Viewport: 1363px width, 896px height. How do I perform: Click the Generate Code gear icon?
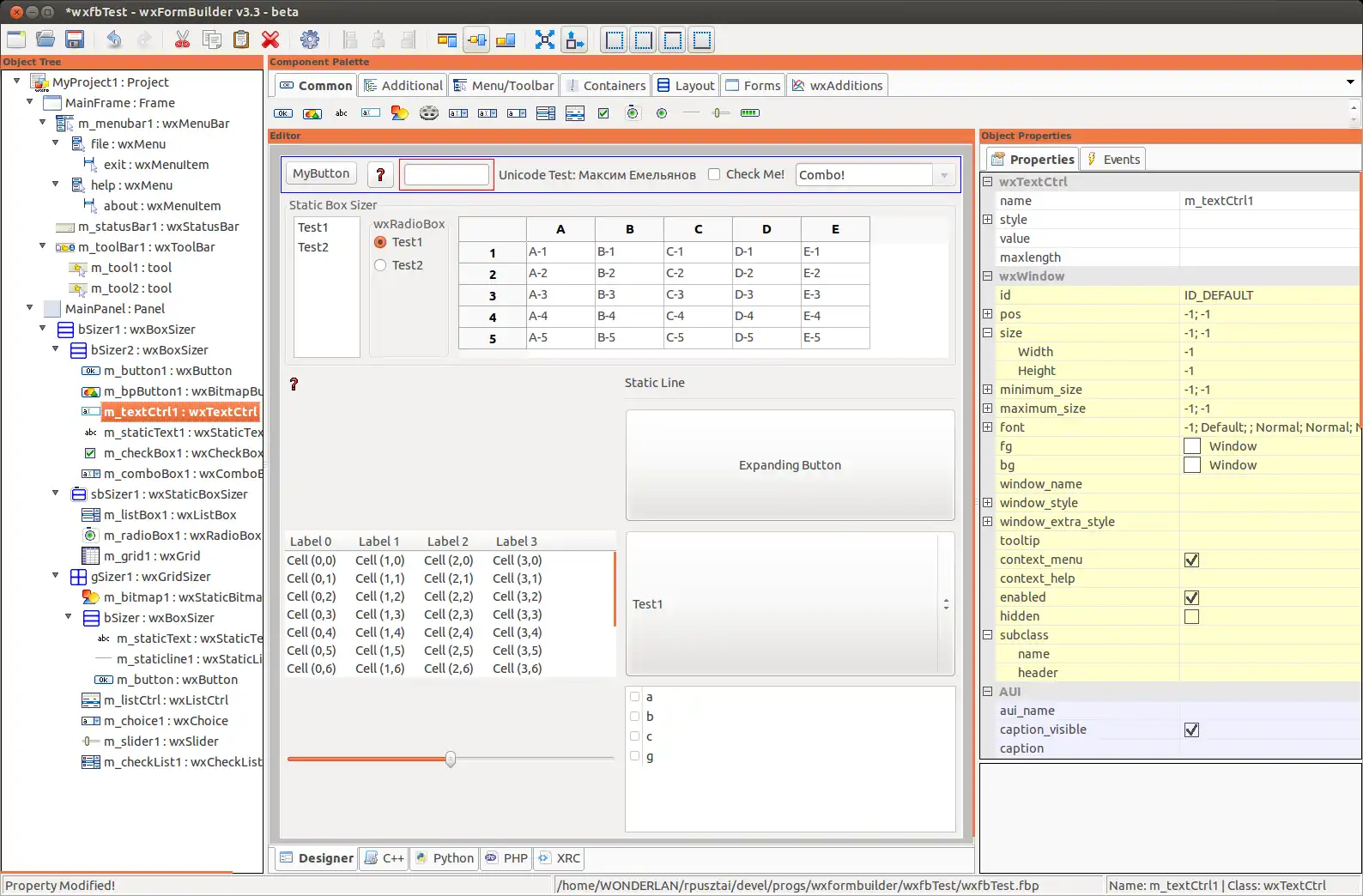(x=310, y=39)
